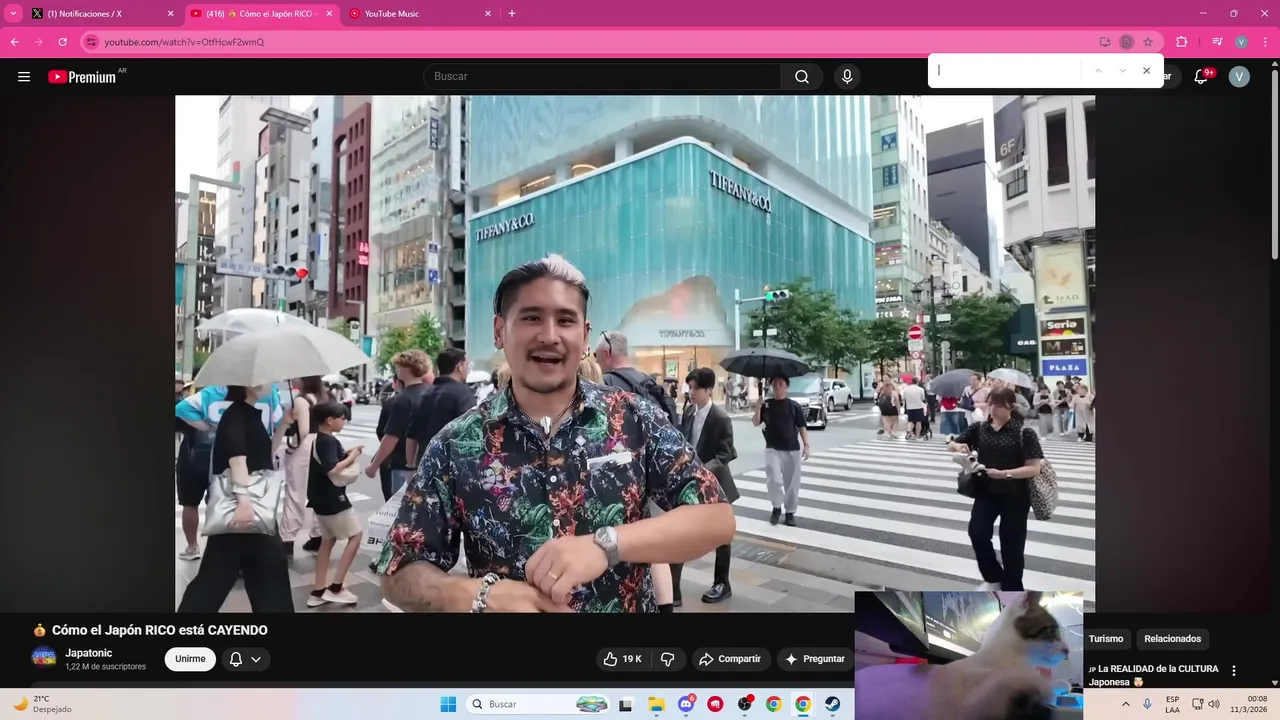The height and width of the screenshot is (720, 1280).
Task: Close the YouTube Music tab
Action: pos(488,14)
